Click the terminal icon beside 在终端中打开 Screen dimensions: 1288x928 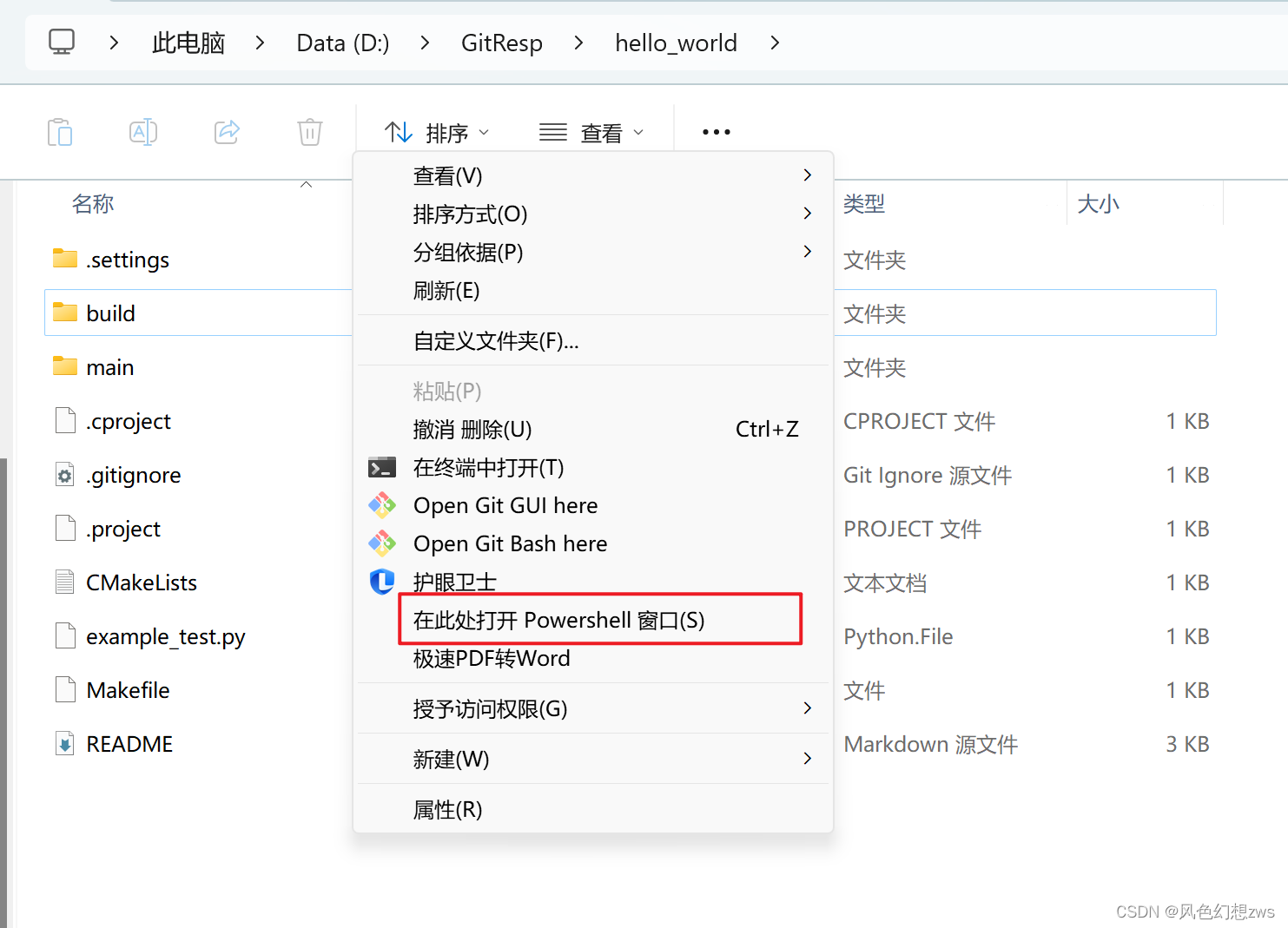coord(382,467)
